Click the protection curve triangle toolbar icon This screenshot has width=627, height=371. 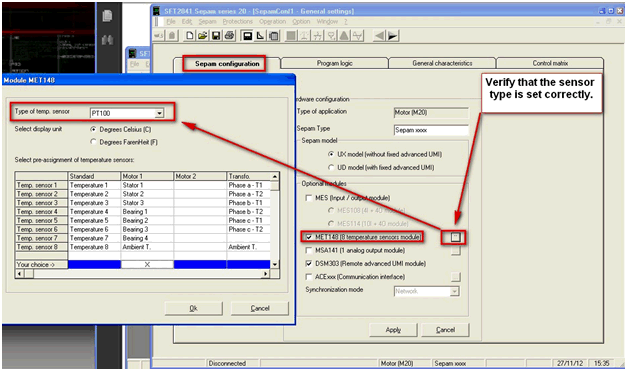pos(261,36)
